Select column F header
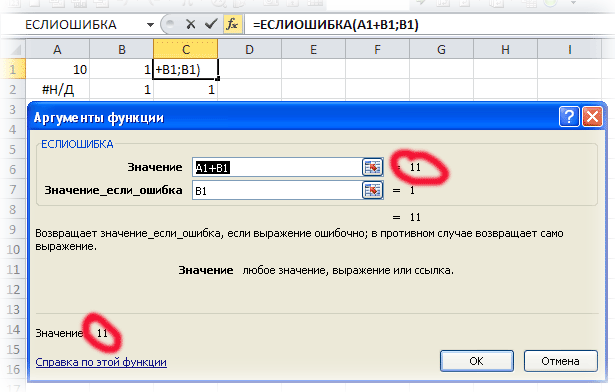 [377, 49]
